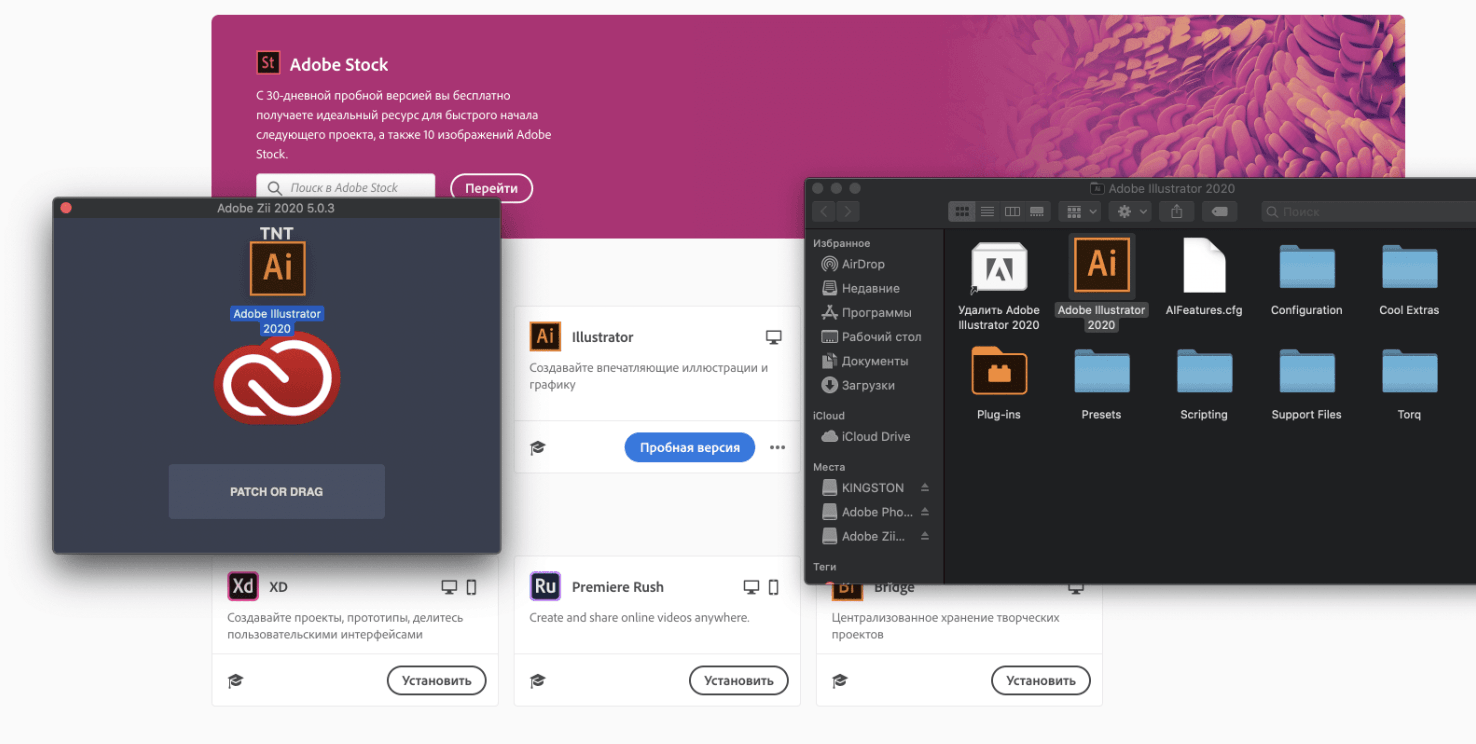Click the desktop platform icon on Illustrator card
The image size is (1476, 744).
point(773,337)
